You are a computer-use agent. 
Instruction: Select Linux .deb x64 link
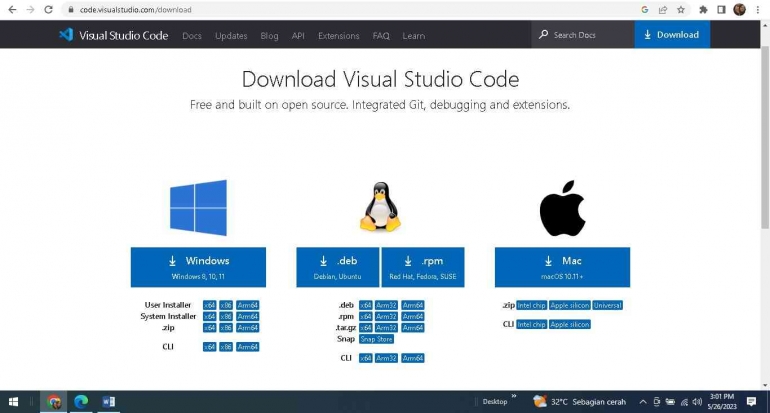tap(365, 305)
